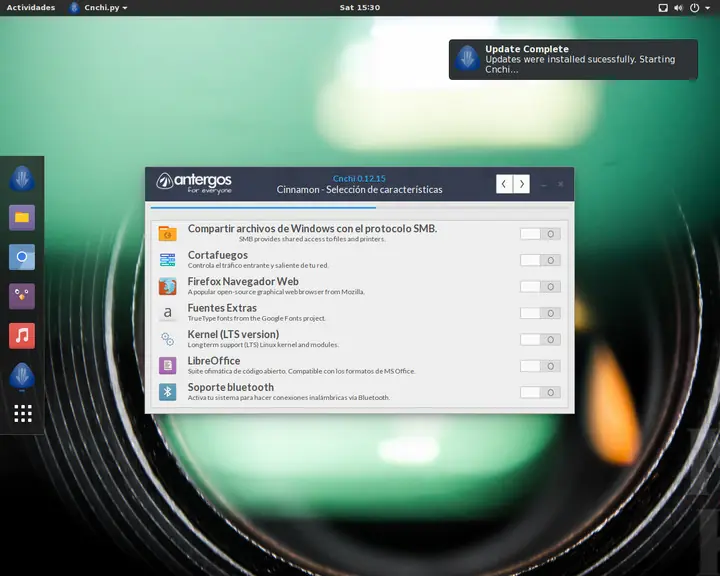Open the purple owl chat app in the dock
This screenshot has height=576, width=720.
22,296
